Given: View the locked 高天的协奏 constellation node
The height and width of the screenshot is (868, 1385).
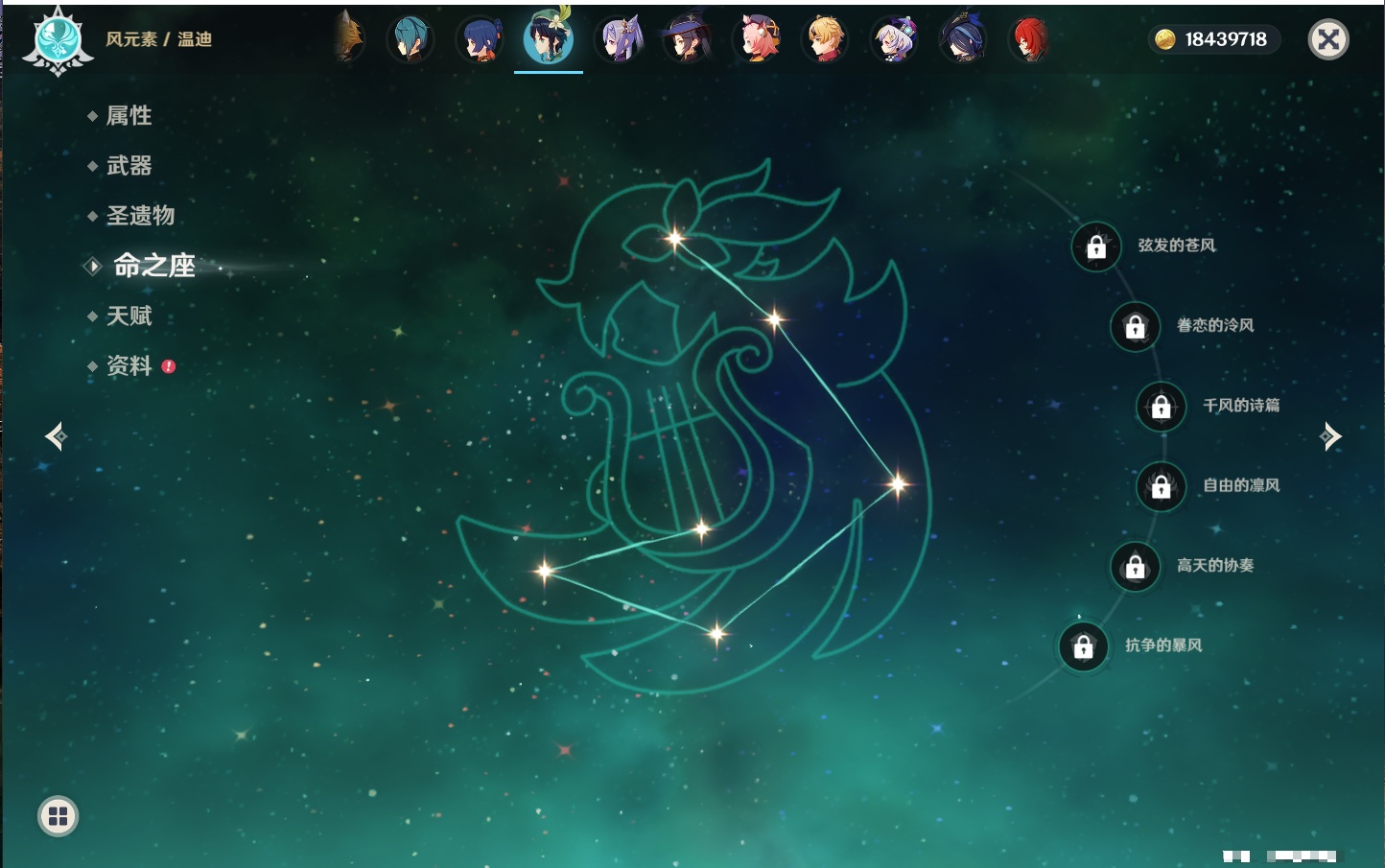Looking at the screenshot, I should pyautogui.click(x=1136, y=566).
